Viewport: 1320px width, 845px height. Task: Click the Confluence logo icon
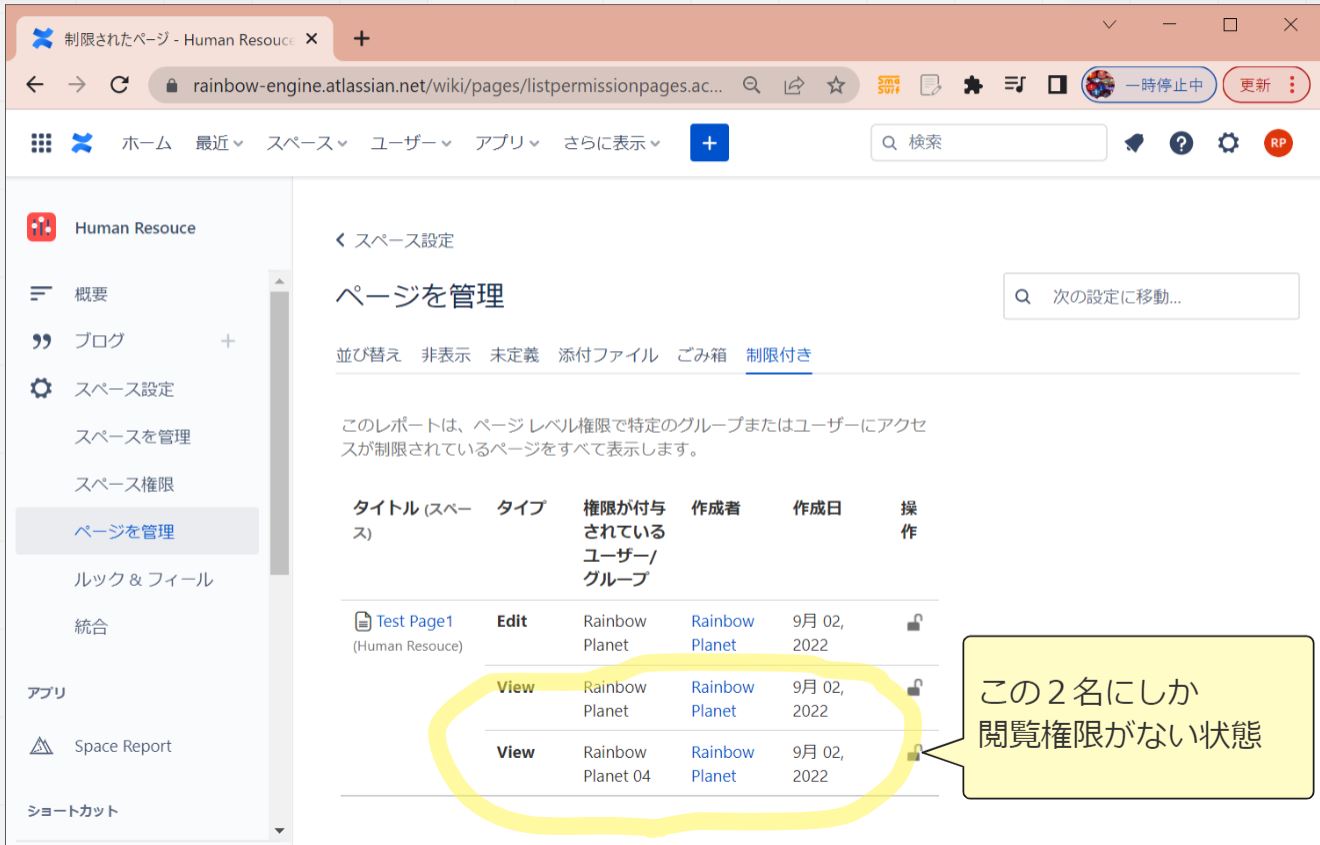coord(82,143)
